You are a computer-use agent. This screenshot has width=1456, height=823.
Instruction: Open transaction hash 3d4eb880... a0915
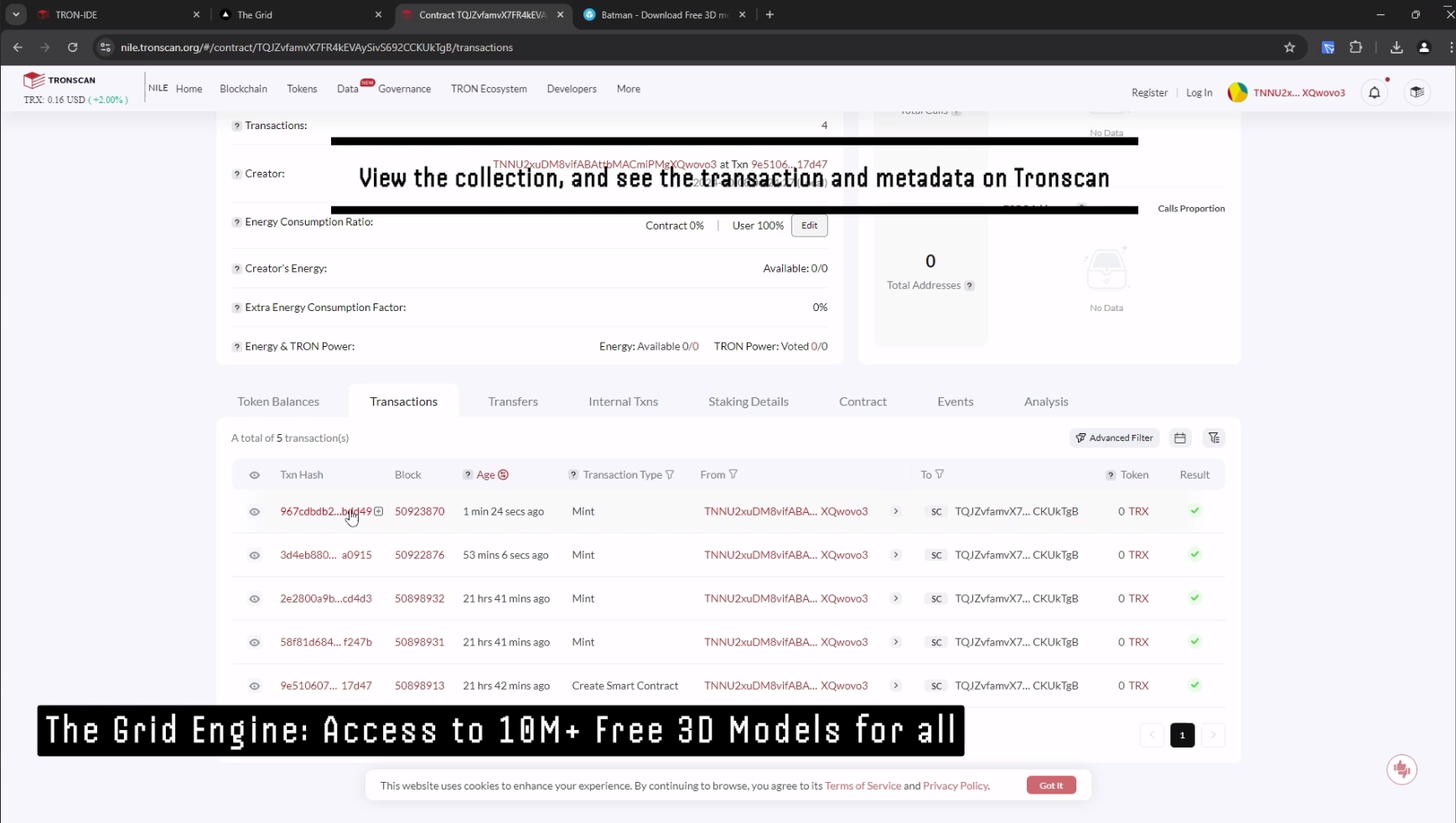(326, 555)
